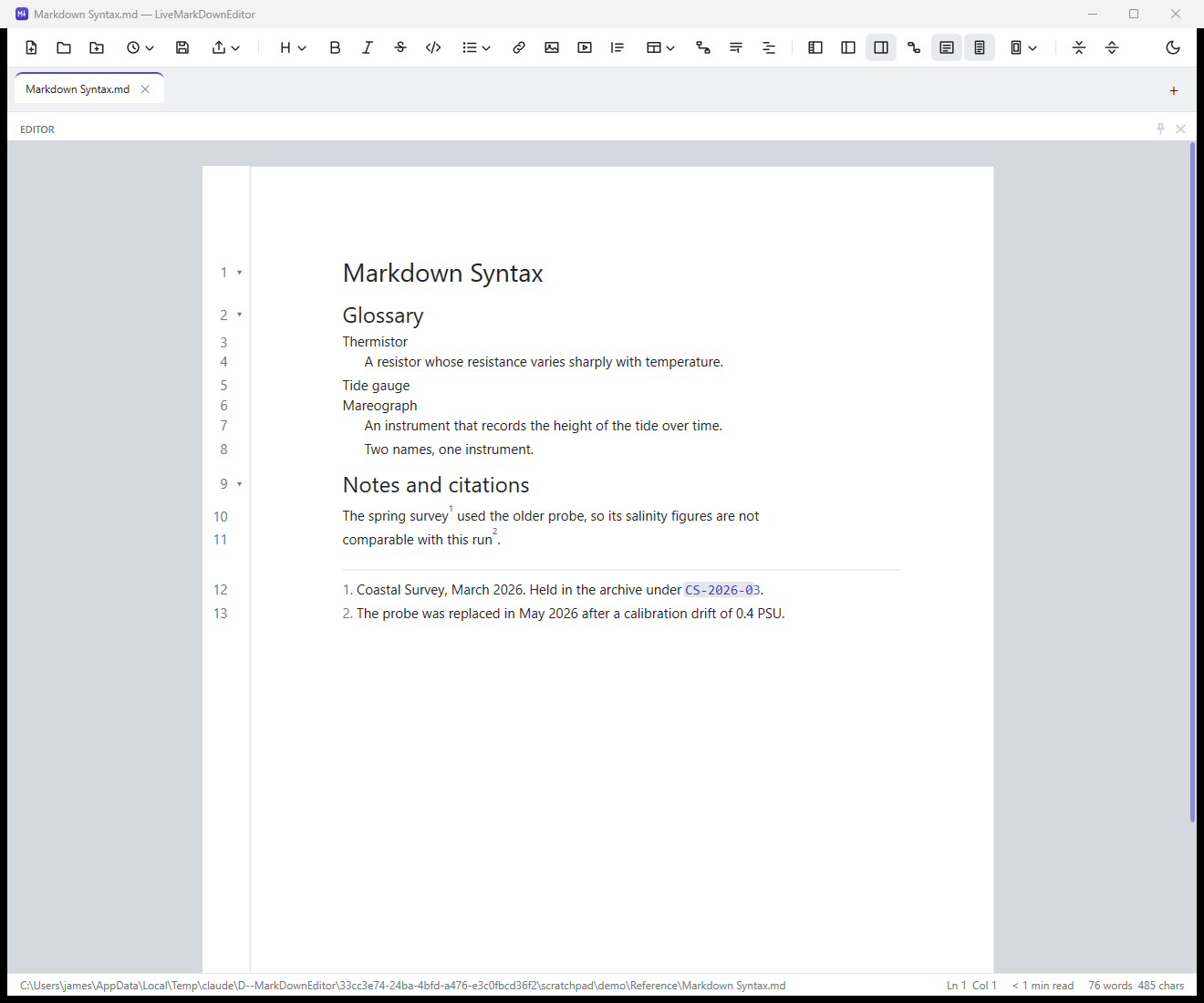Screen dimensions: 1204x1003
Task: Click the inline code CS-2026-03
Action: 722,590
